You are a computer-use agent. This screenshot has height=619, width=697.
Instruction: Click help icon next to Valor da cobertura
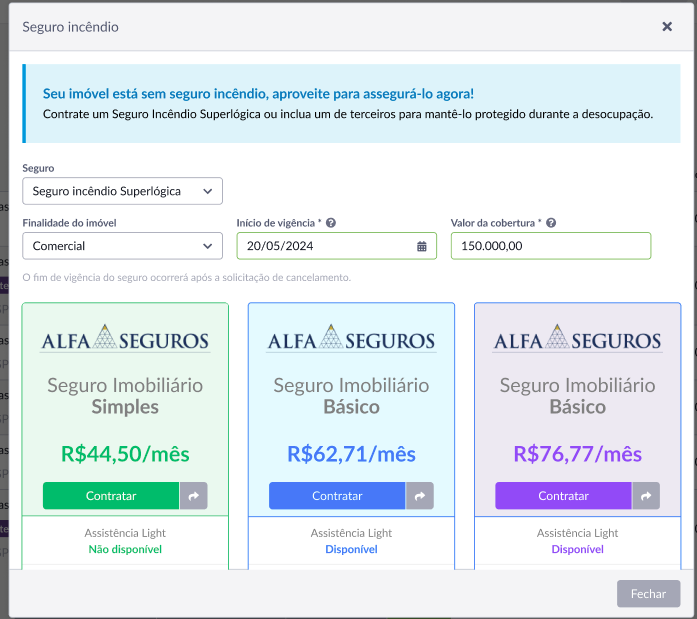coord(551,223)
